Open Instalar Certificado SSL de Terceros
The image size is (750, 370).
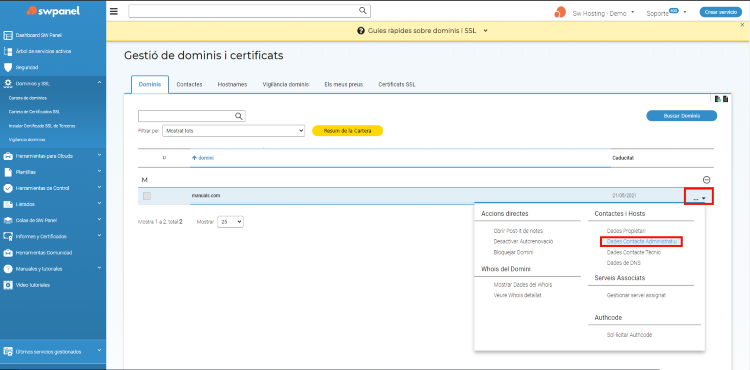point(42,126)
